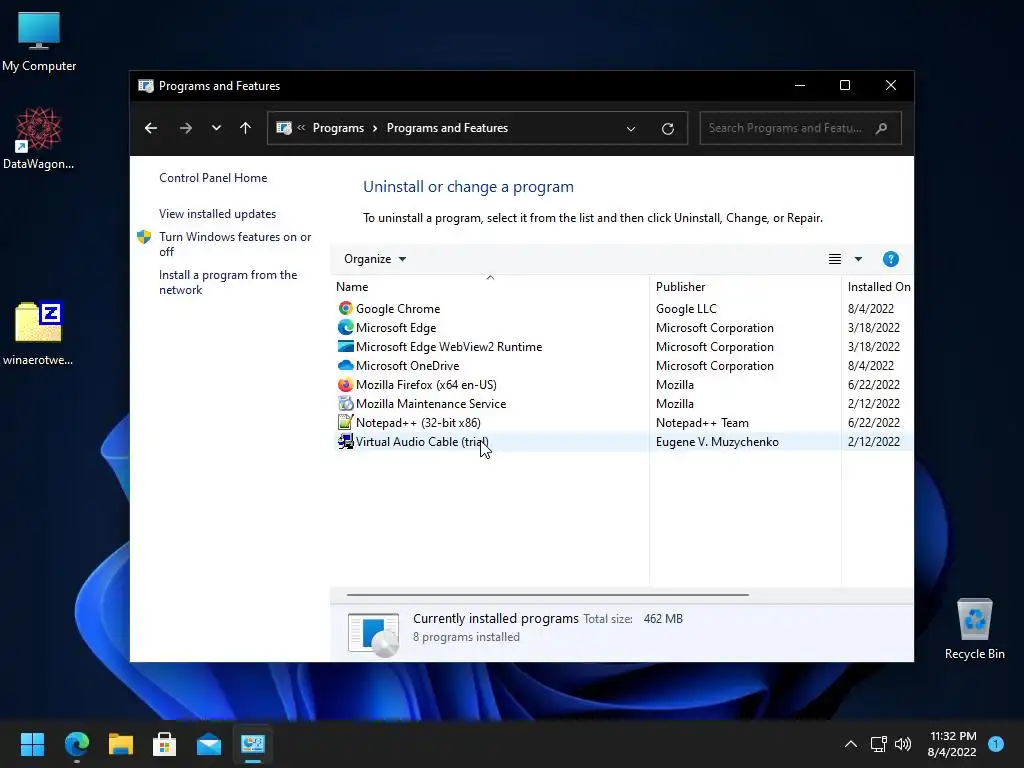Open the clock and date in taskbar

pyautogui.click(x=952, y=744)
